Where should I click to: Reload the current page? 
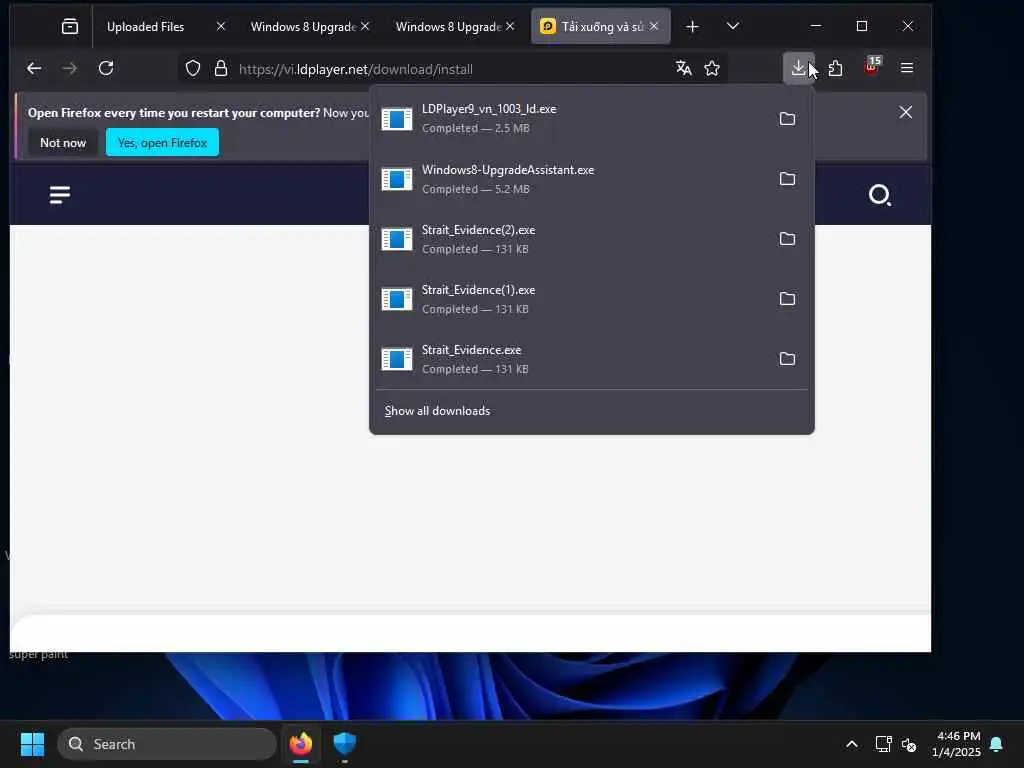(106, 69)
